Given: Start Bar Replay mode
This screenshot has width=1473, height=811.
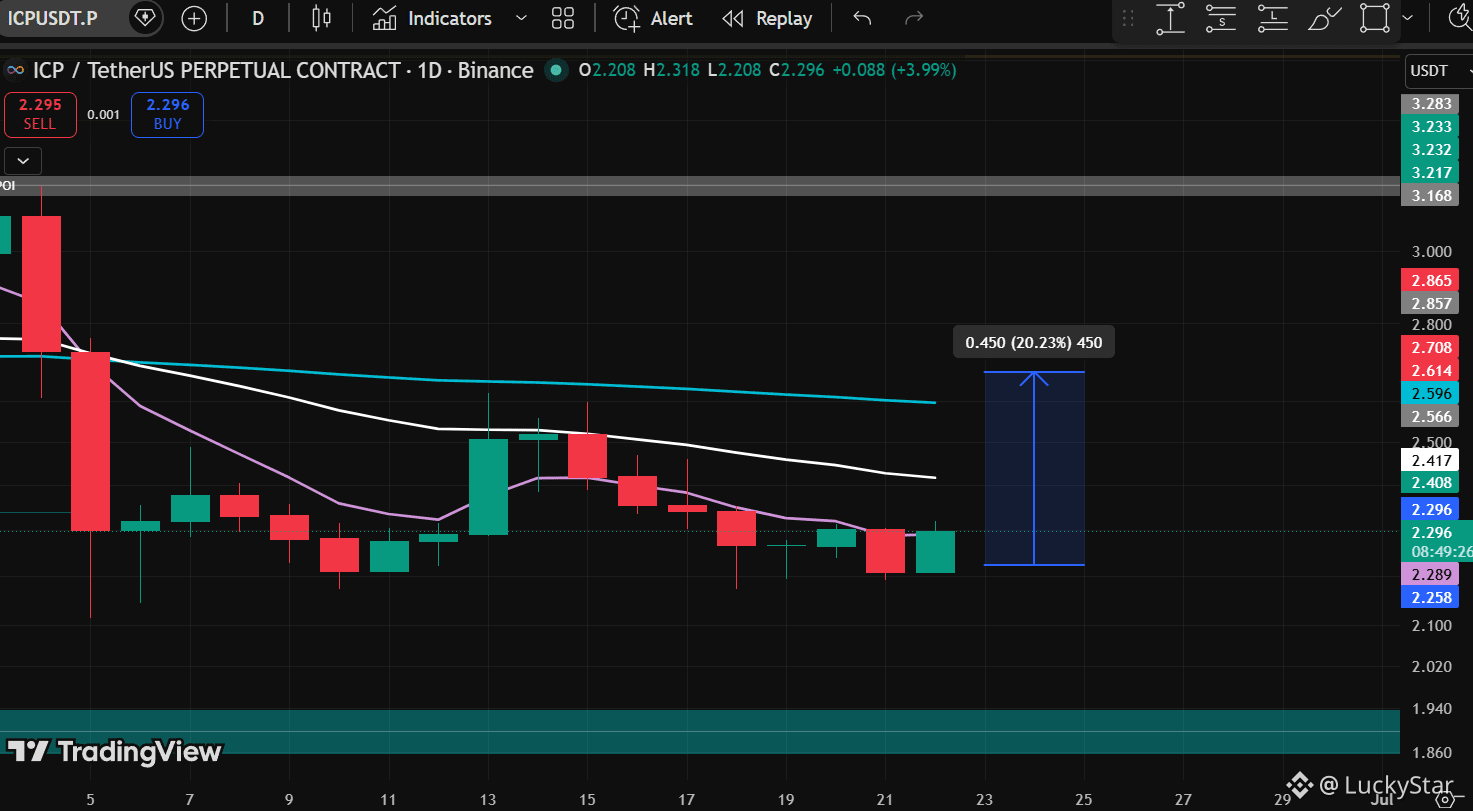Looking at the screenshot, I should click(766, 18).
